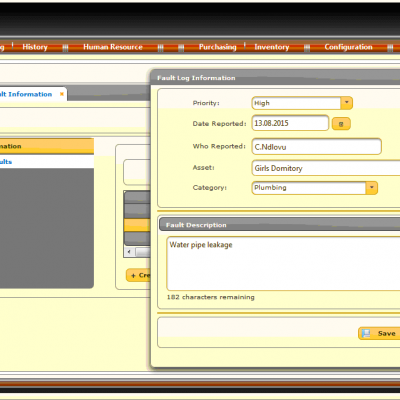Open the date picker calendar icon

coord(341,124)
